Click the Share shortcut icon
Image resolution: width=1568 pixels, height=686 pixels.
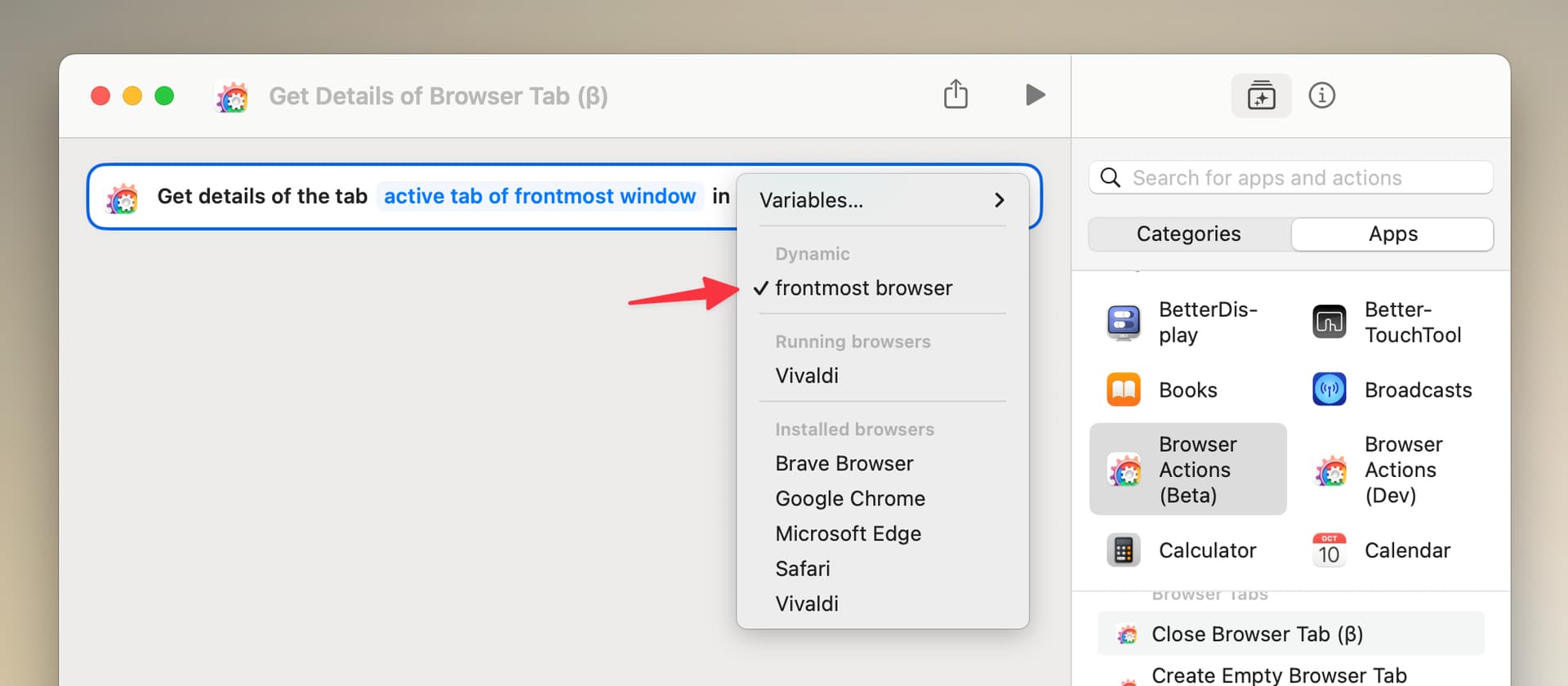point(955,95)
